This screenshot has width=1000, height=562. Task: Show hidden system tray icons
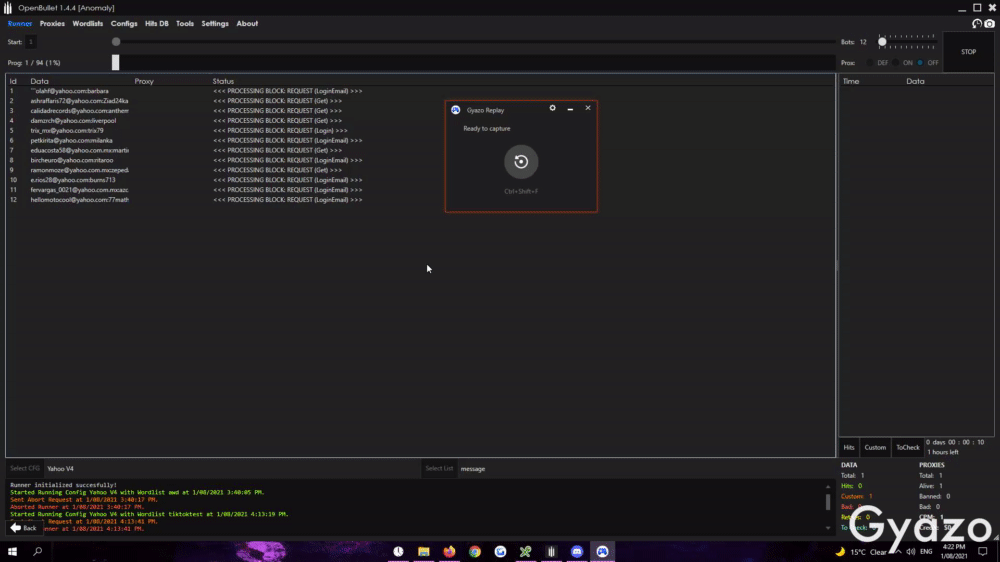click(898, 552)
